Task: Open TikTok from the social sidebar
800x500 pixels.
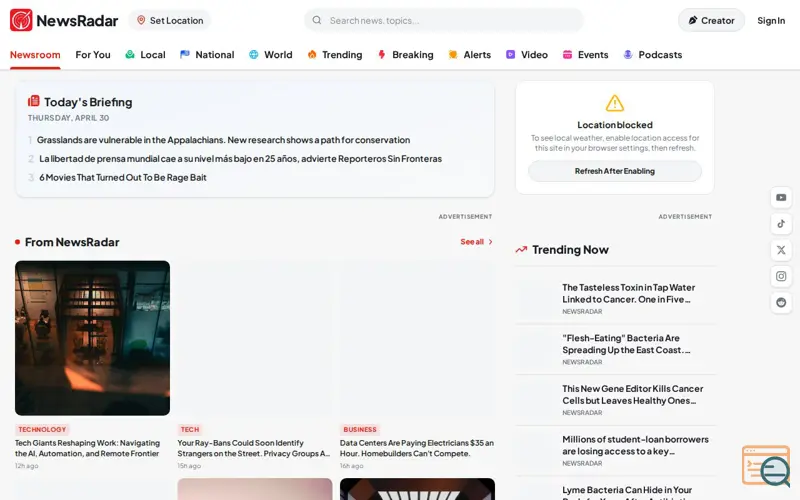Action: [781, 223]
